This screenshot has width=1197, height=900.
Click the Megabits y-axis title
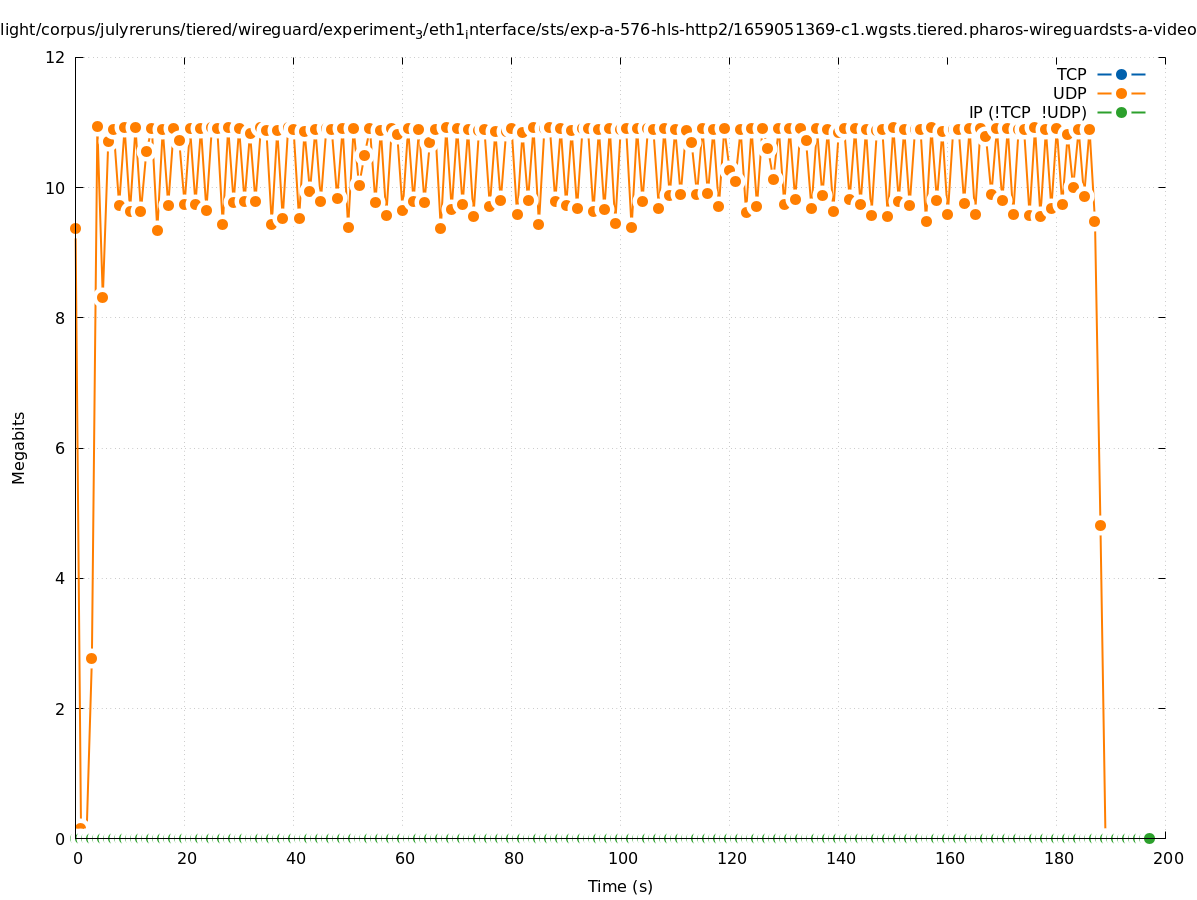pos(19,447)
